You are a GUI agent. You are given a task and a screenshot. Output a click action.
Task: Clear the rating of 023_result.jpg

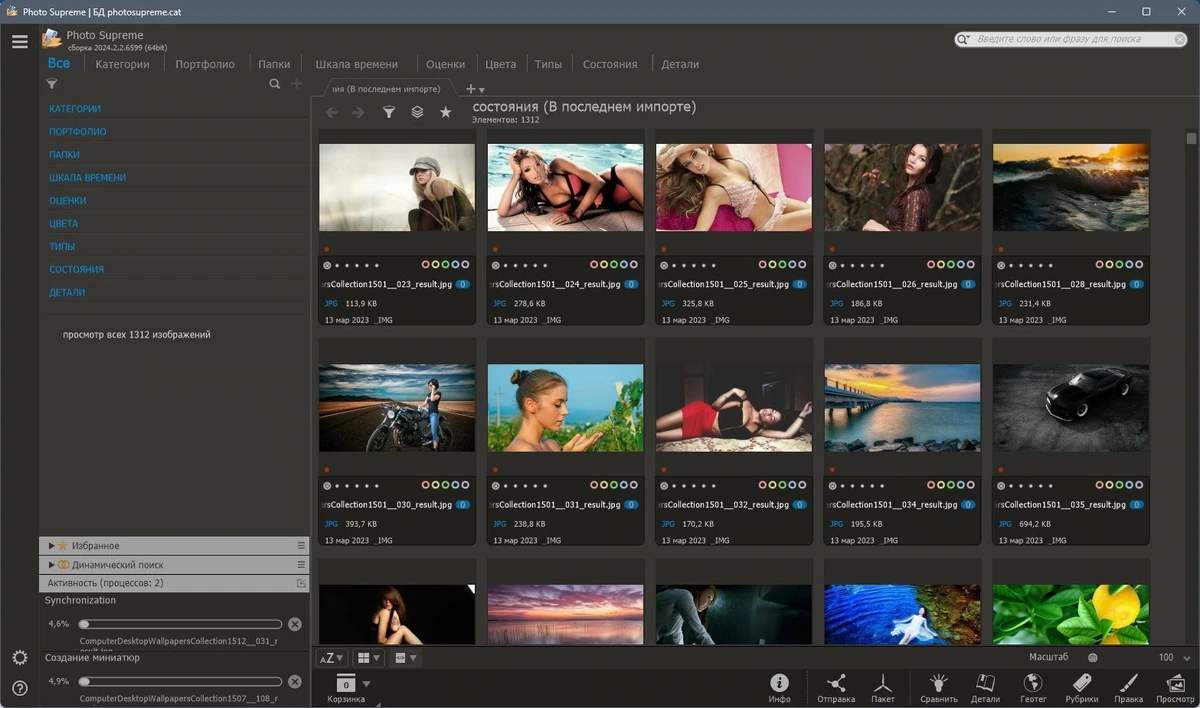pyautogui.click(x=327, y=265)
